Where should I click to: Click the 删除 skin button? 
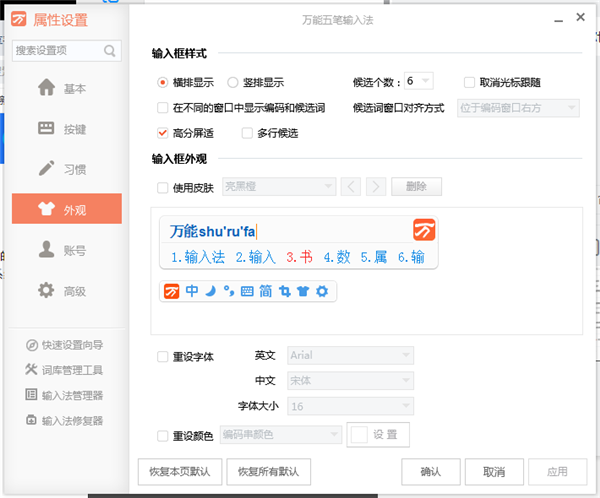[416, 186]
